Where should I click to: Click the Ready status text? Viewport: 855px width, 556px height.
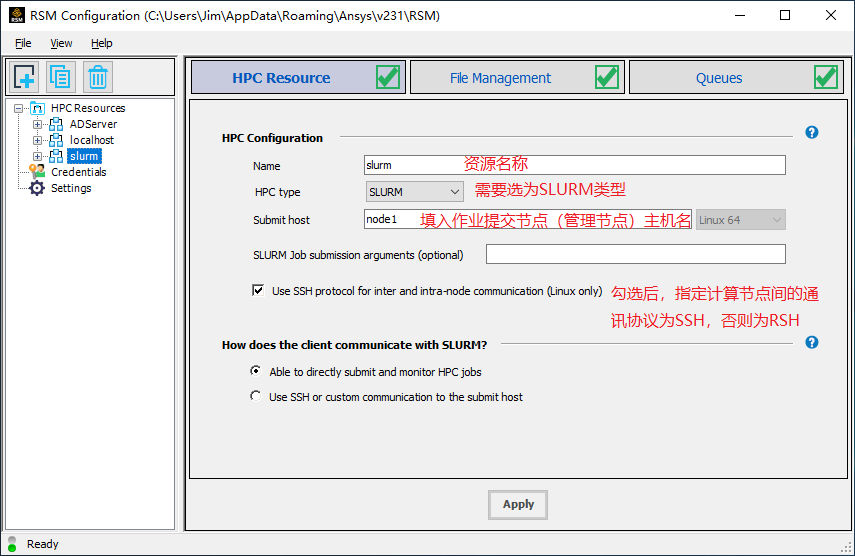(43, 544)
